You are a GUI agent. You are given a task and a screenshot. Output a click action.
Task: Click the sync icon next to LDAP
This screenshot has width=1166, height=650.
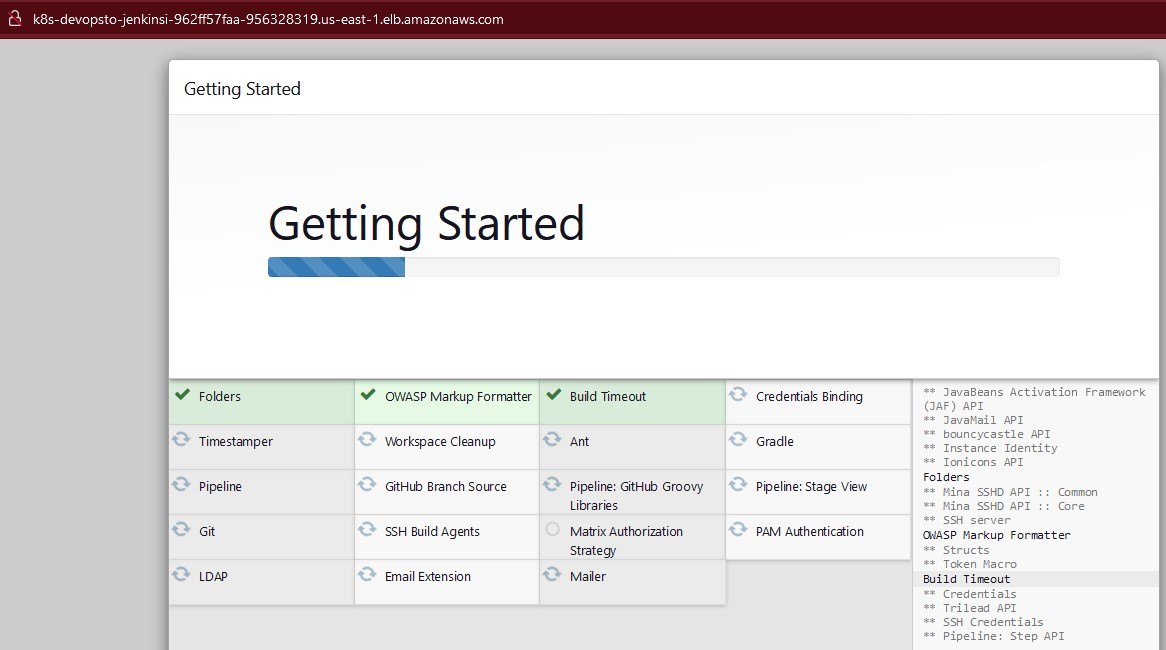pos(181,574)
